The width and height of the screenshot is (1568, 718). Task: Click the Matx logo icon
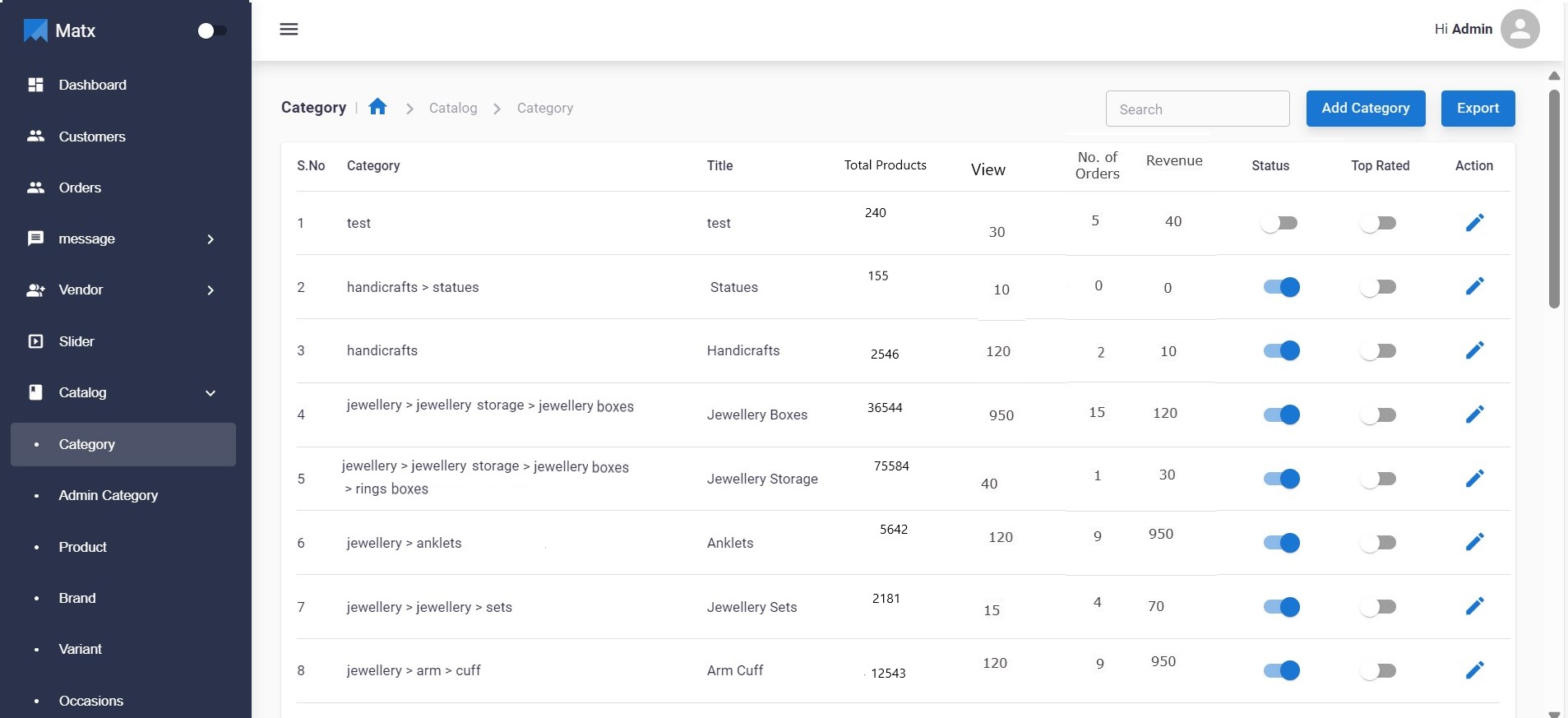click(x=35, y=30)
